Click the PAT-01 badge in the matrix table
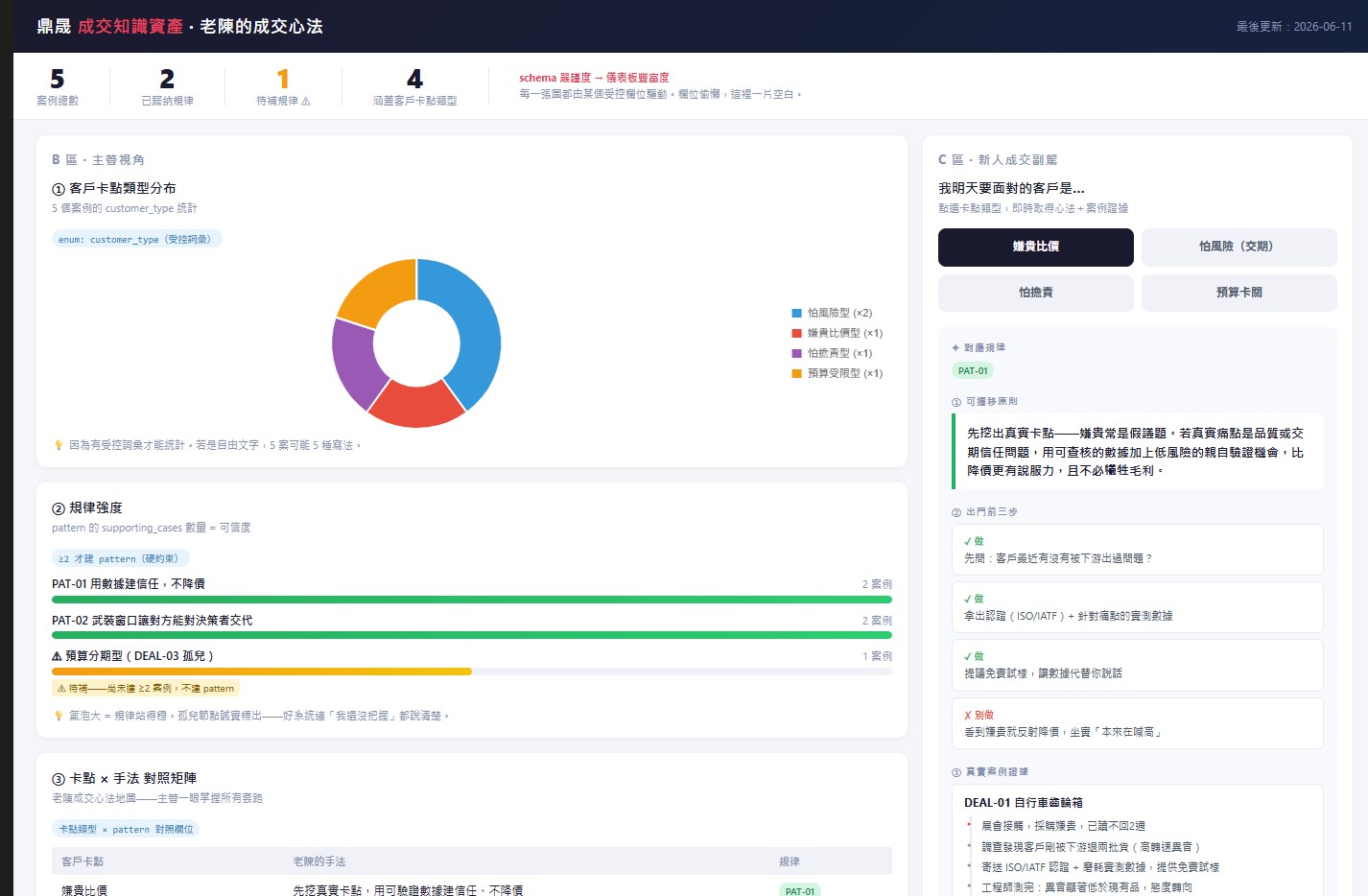 [x=799, y=890]
